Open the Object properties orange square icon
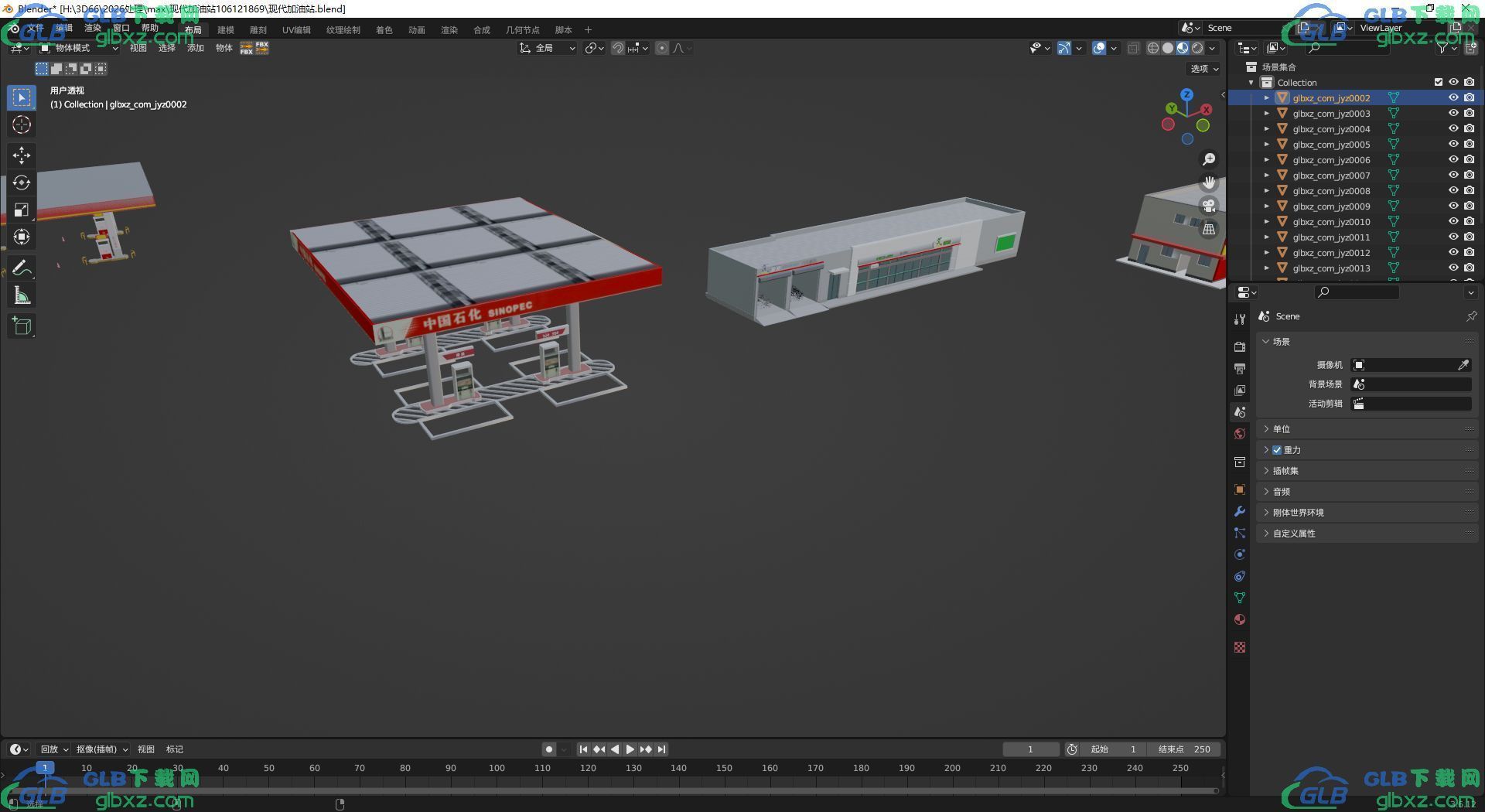Viewport: 1485px width, 812px height. tap(1240, 490)
